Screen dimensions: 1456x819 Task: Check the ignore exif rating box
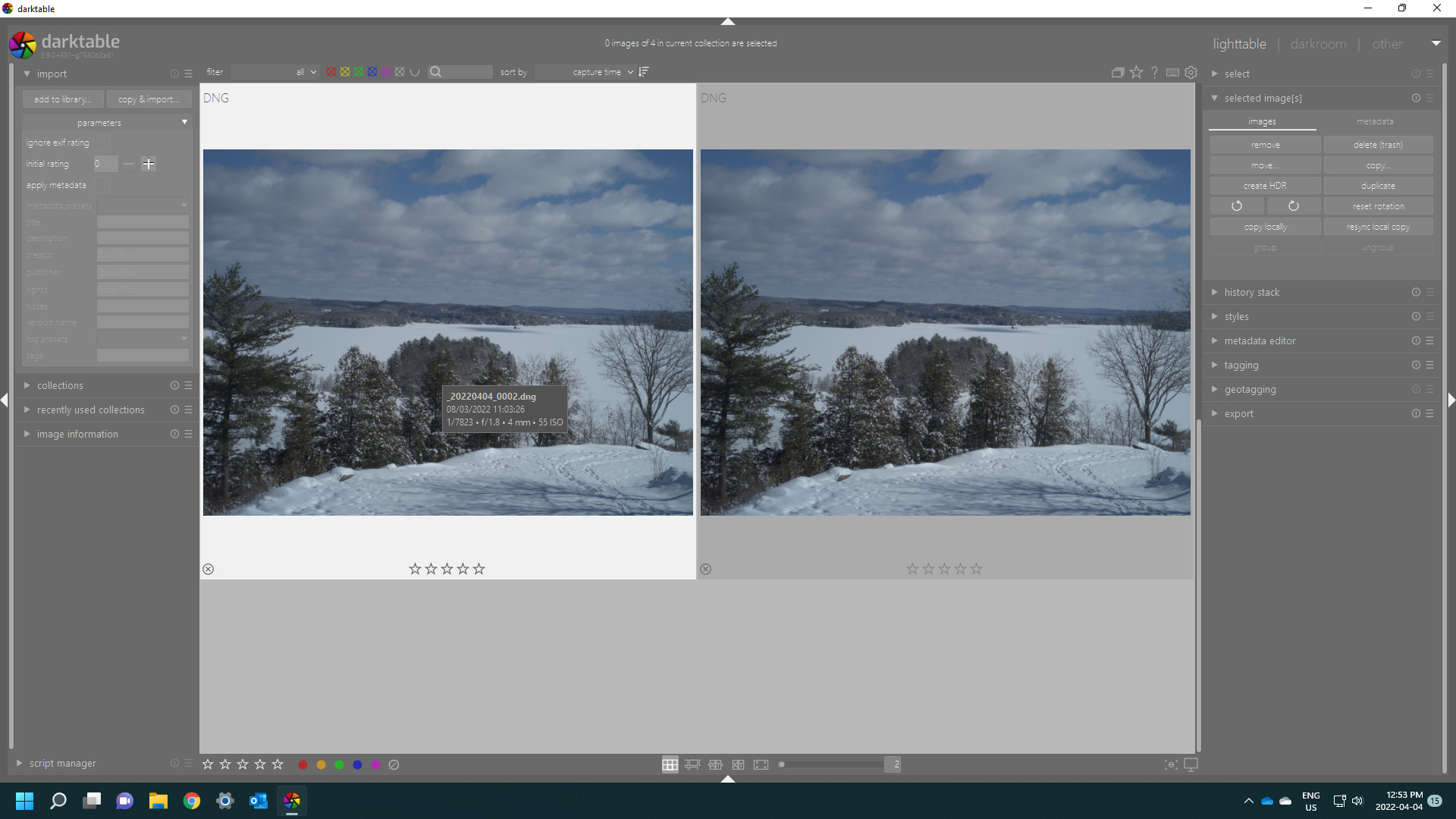pos(103,143)
